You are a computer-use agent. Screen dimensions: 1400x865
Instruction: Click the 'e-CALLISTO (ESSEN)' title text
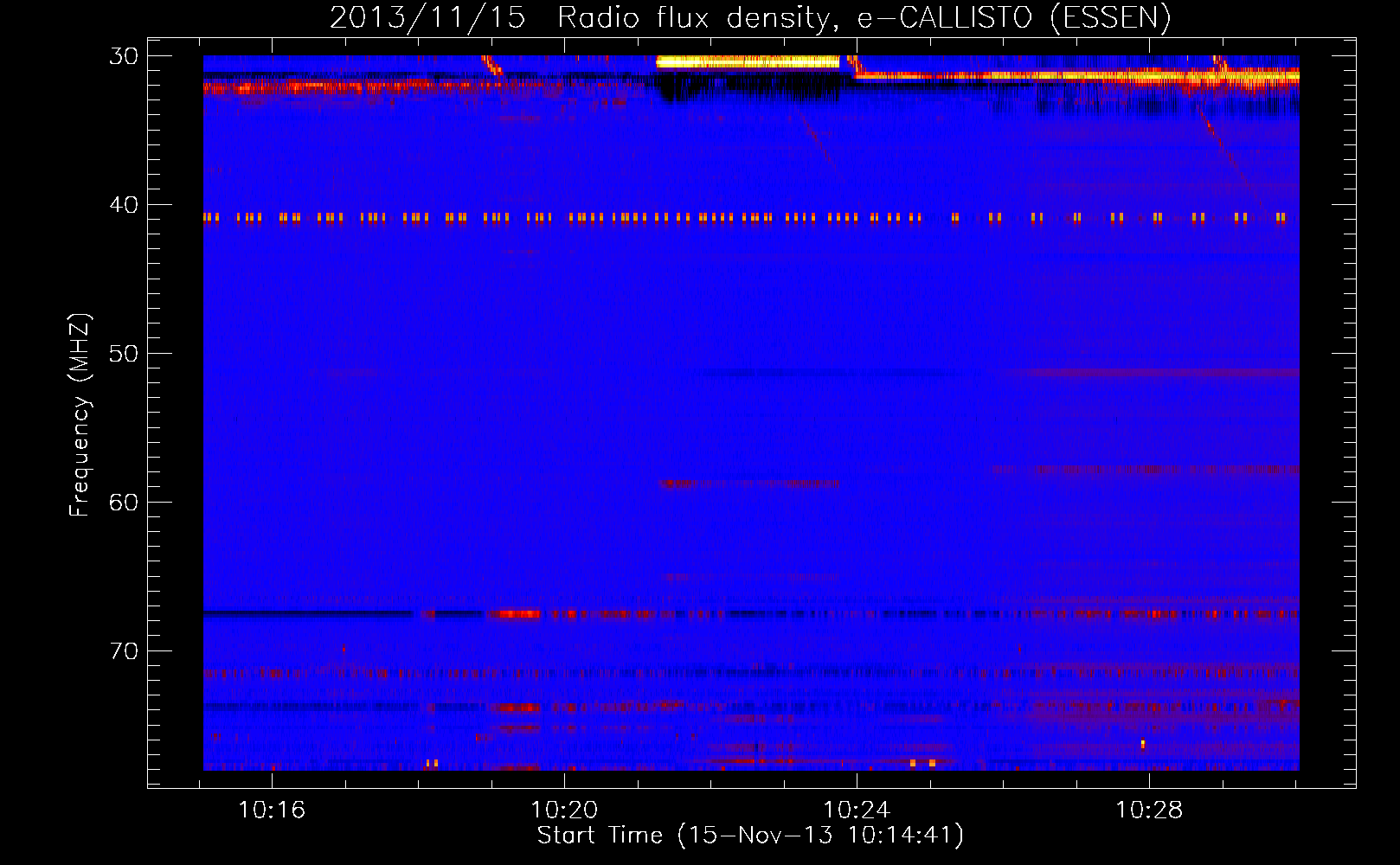1014,18
